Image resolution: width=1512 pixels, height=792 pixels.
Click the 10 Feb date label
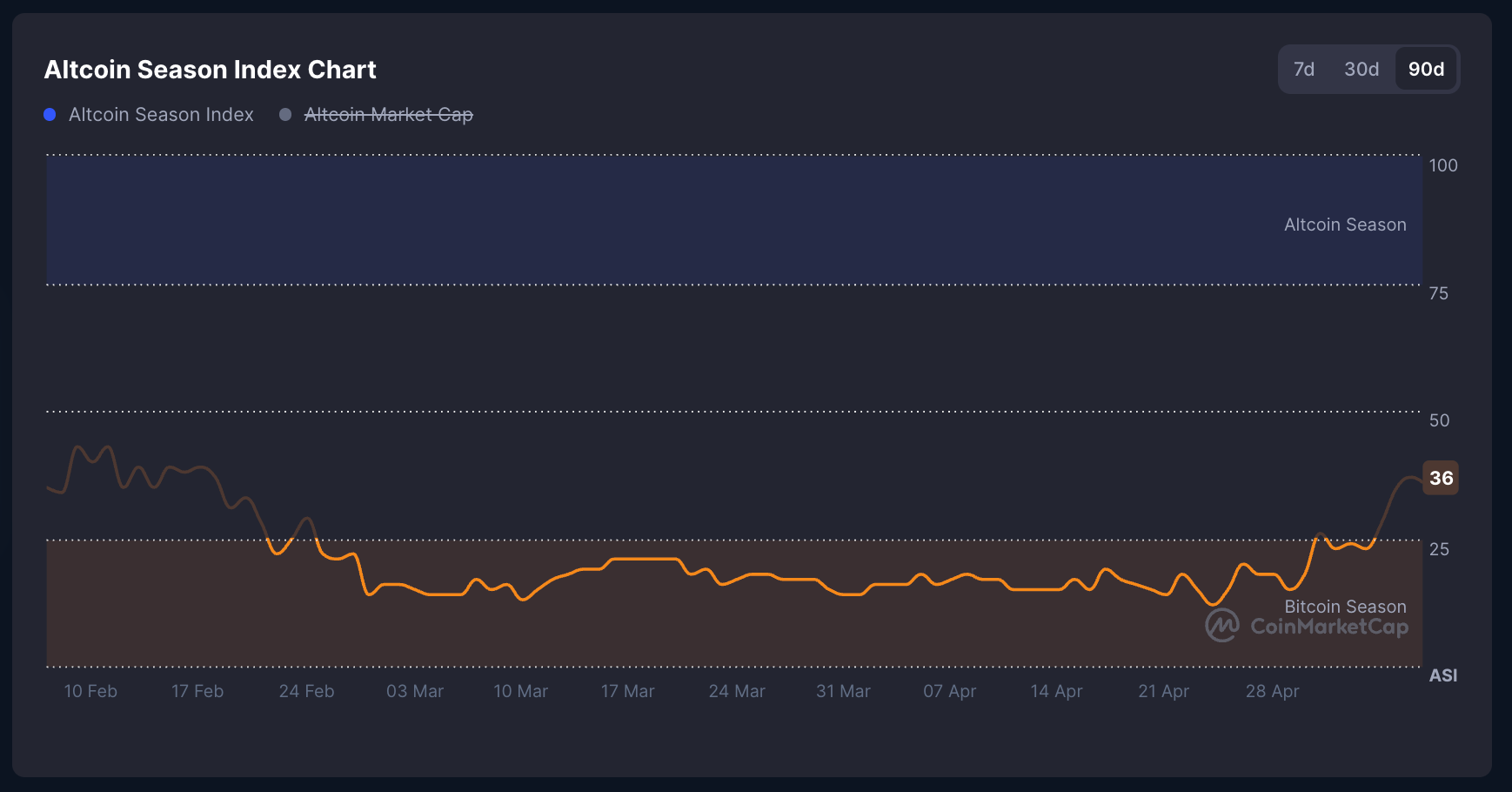click(x=90, y=690)
